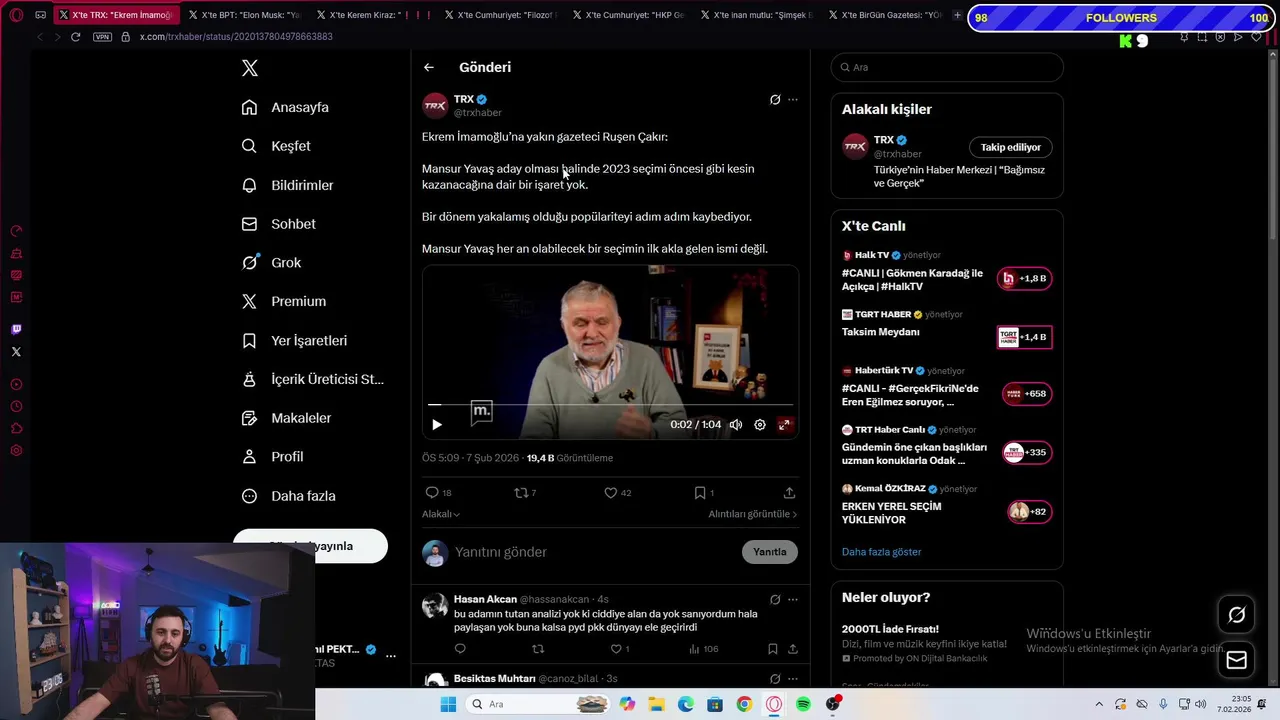Open Keşfet explore section
1280x720 pixels.
point(276,146)
